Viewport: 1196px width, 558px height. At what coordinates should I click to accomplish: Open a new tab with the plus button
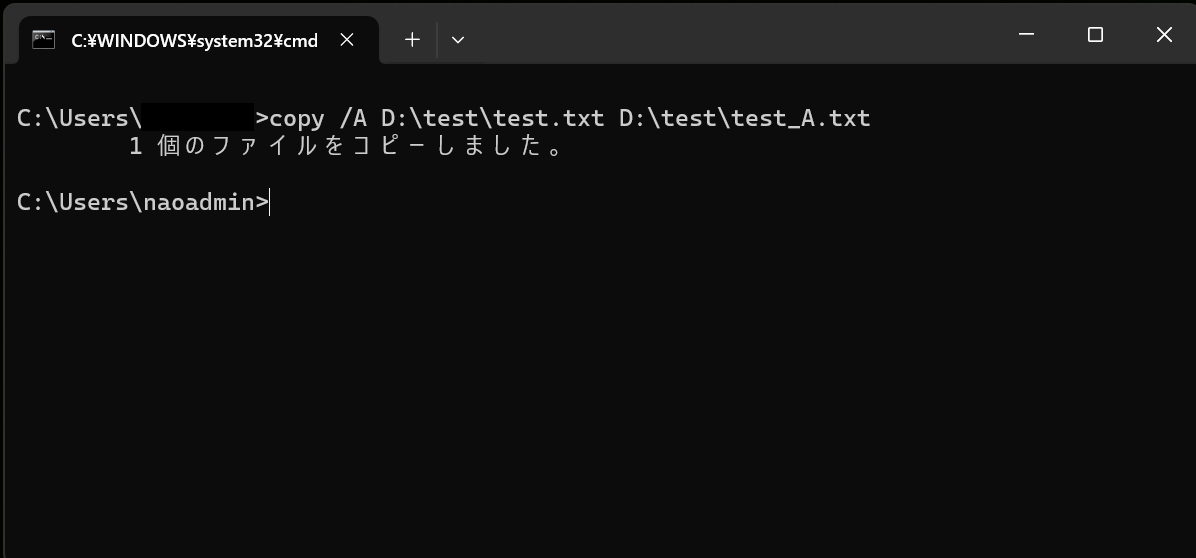(x=412, y=40)
